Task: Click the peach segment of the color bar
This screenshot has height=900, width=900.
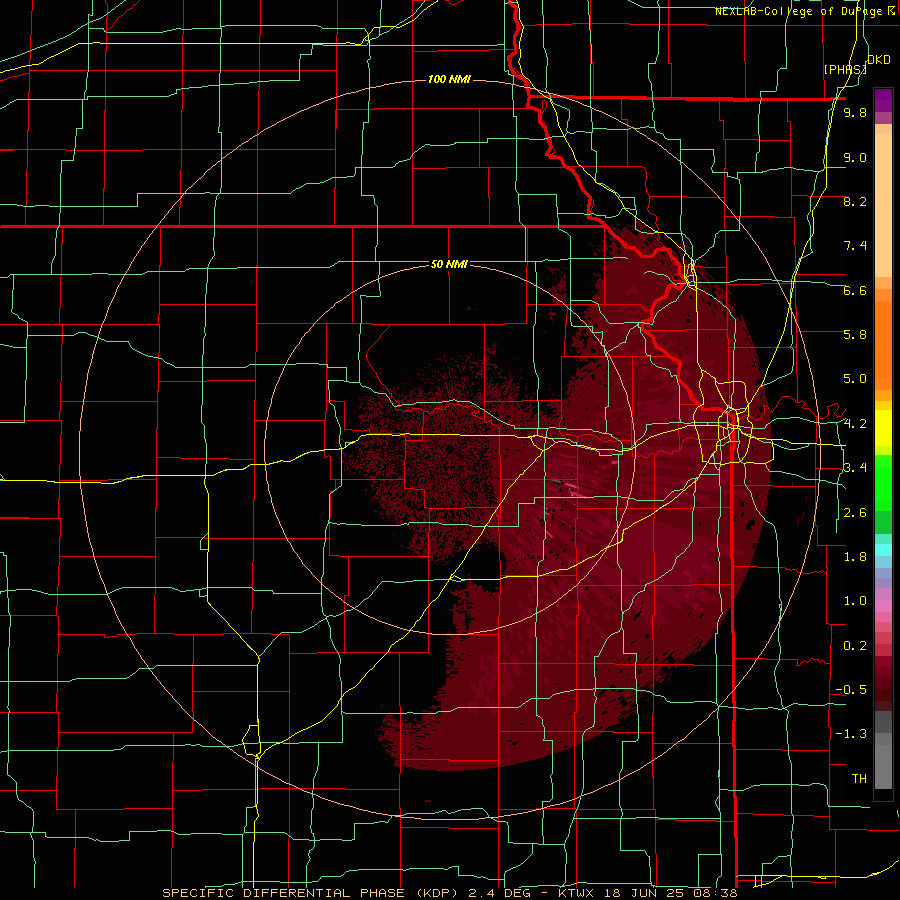Action: coord(883,201)
